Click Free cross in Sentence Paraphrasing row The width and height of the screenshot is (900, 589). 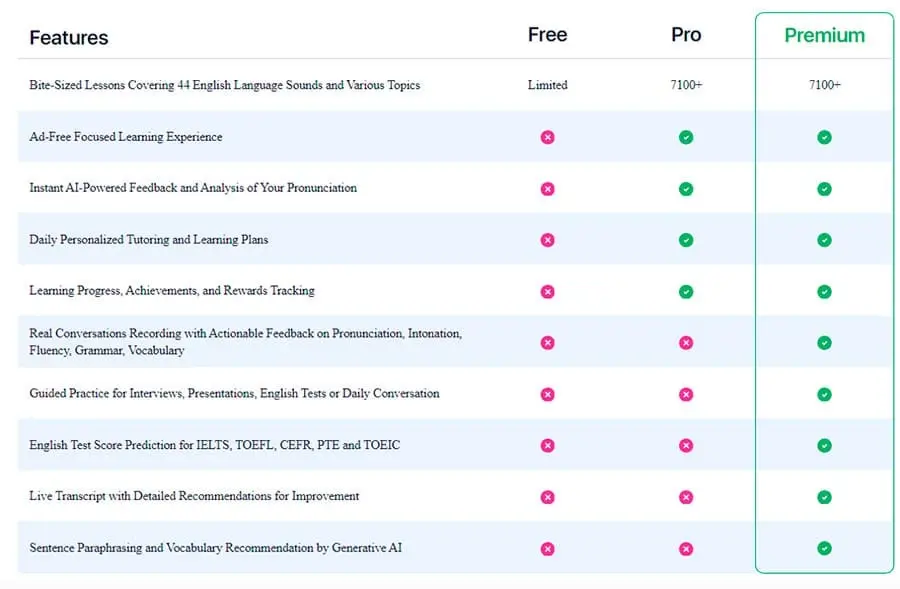pyautogui.click(x=548, y=549)
